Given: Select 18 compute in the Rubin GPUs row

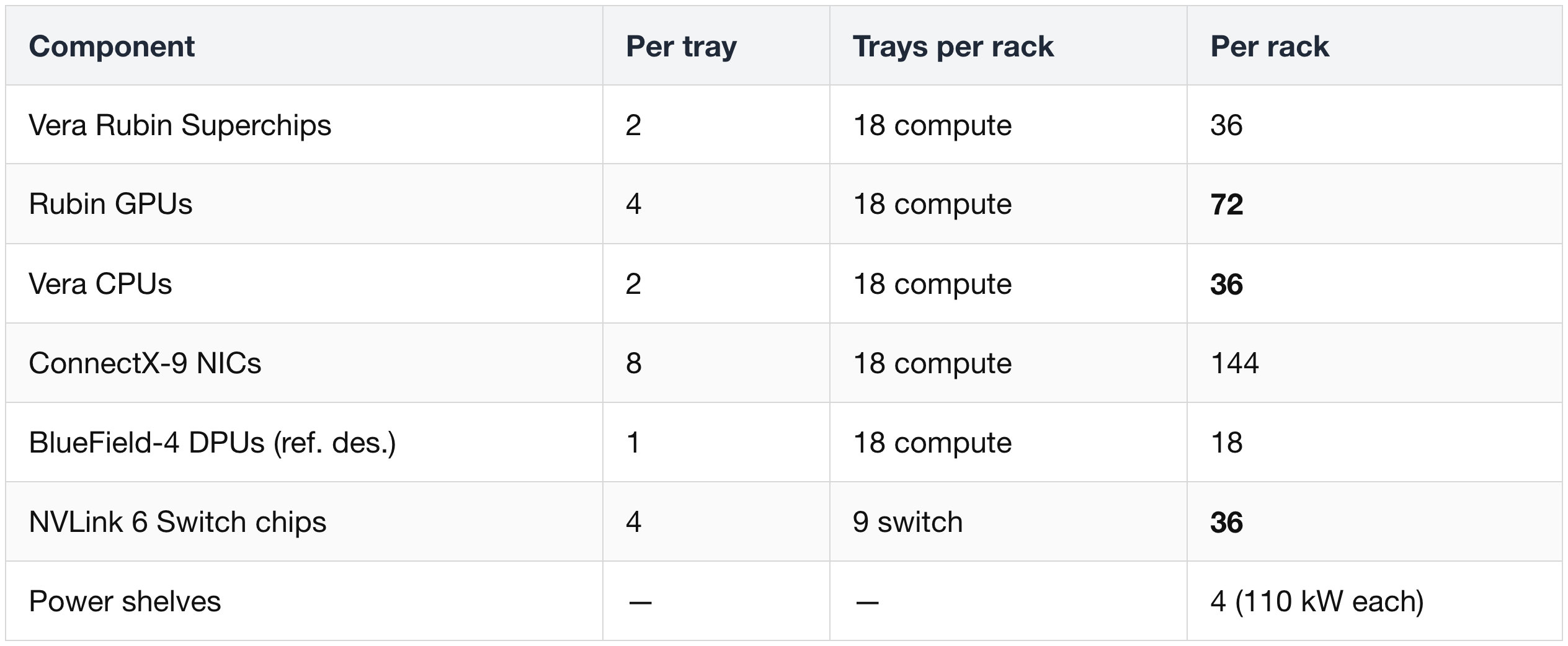Looking at the screenshot, I should 932,205.
